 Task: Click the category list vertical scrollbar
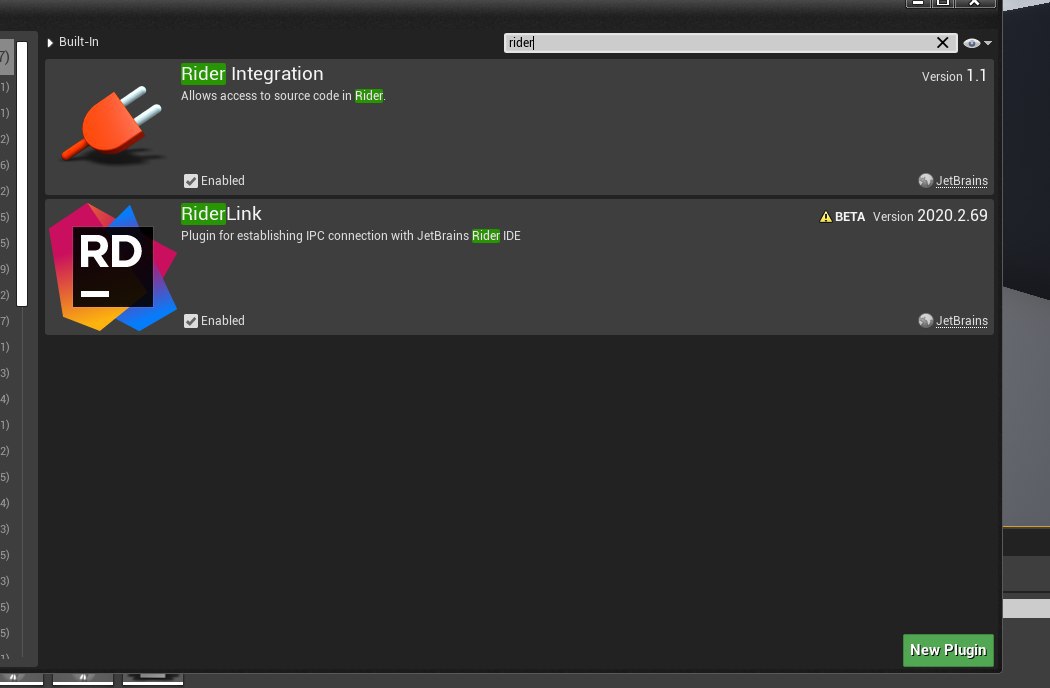pos(22,174)
